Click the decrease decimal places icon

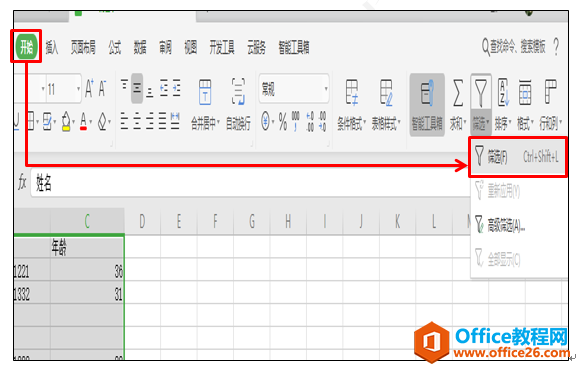click(x=322, y=121)
